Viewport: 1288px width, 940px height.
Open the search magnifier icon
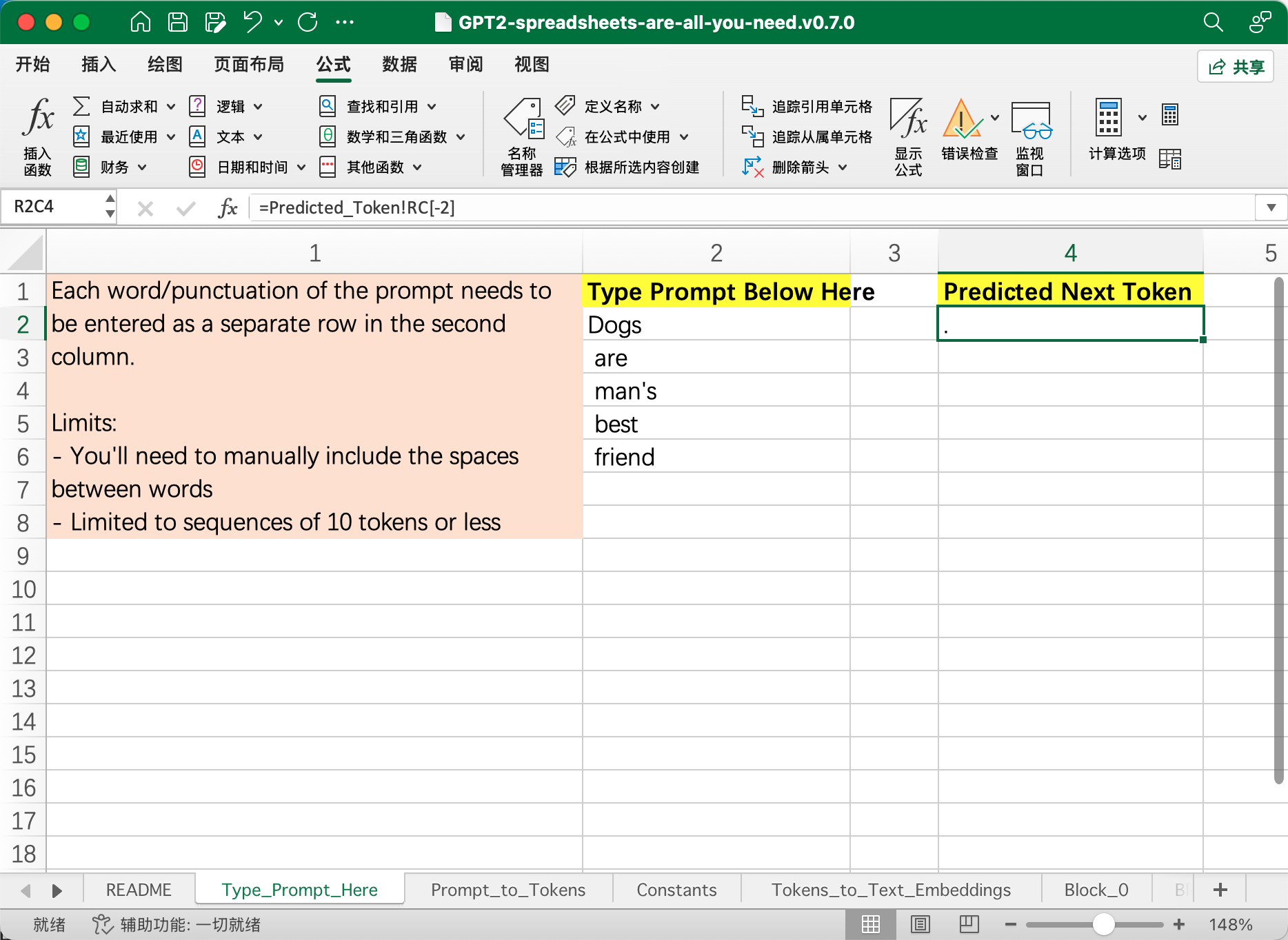[x=1213, y=22]
